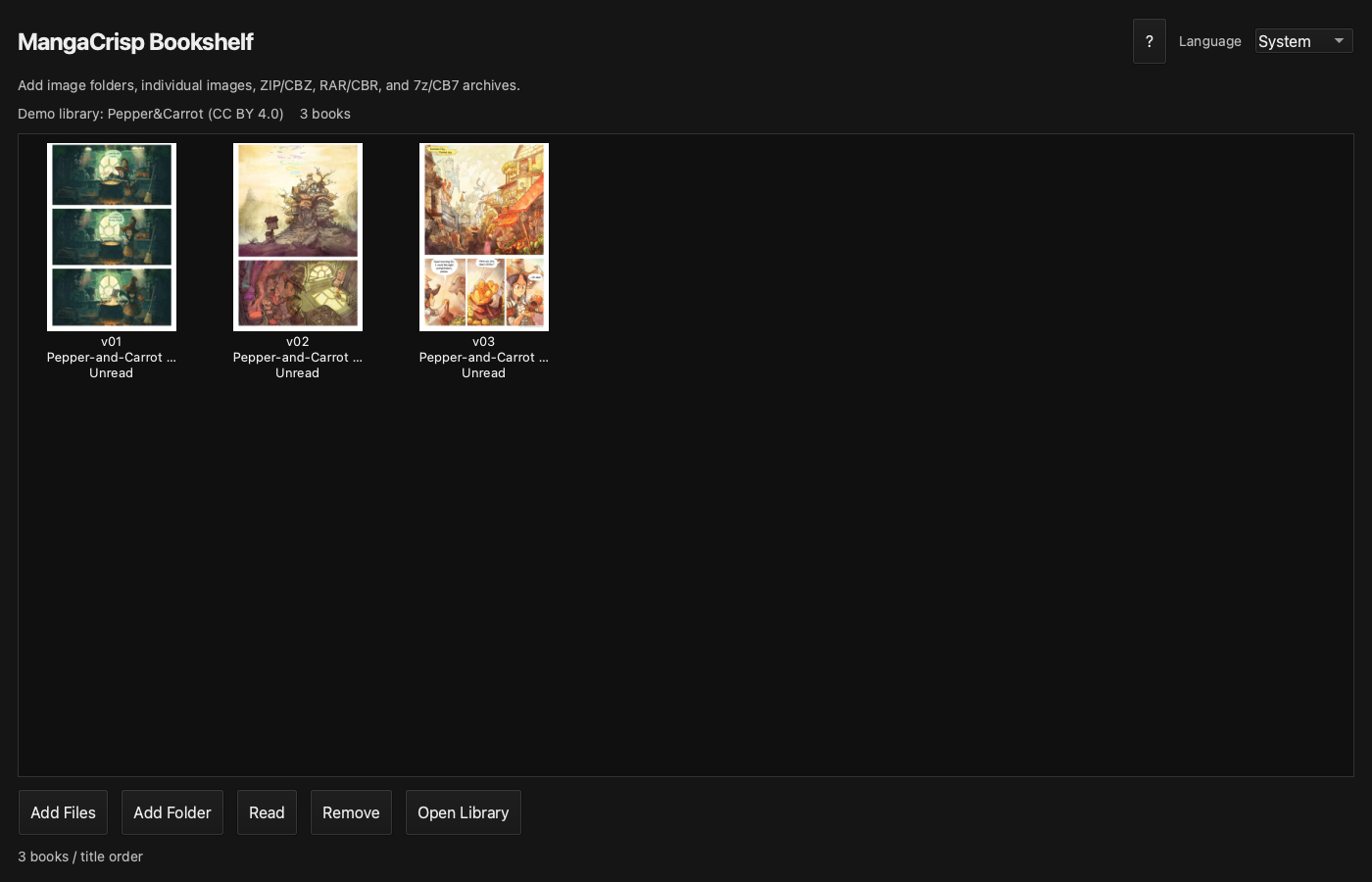Click the Read button
This screenshot has height=882, width=1372.
tap(267, 812)
